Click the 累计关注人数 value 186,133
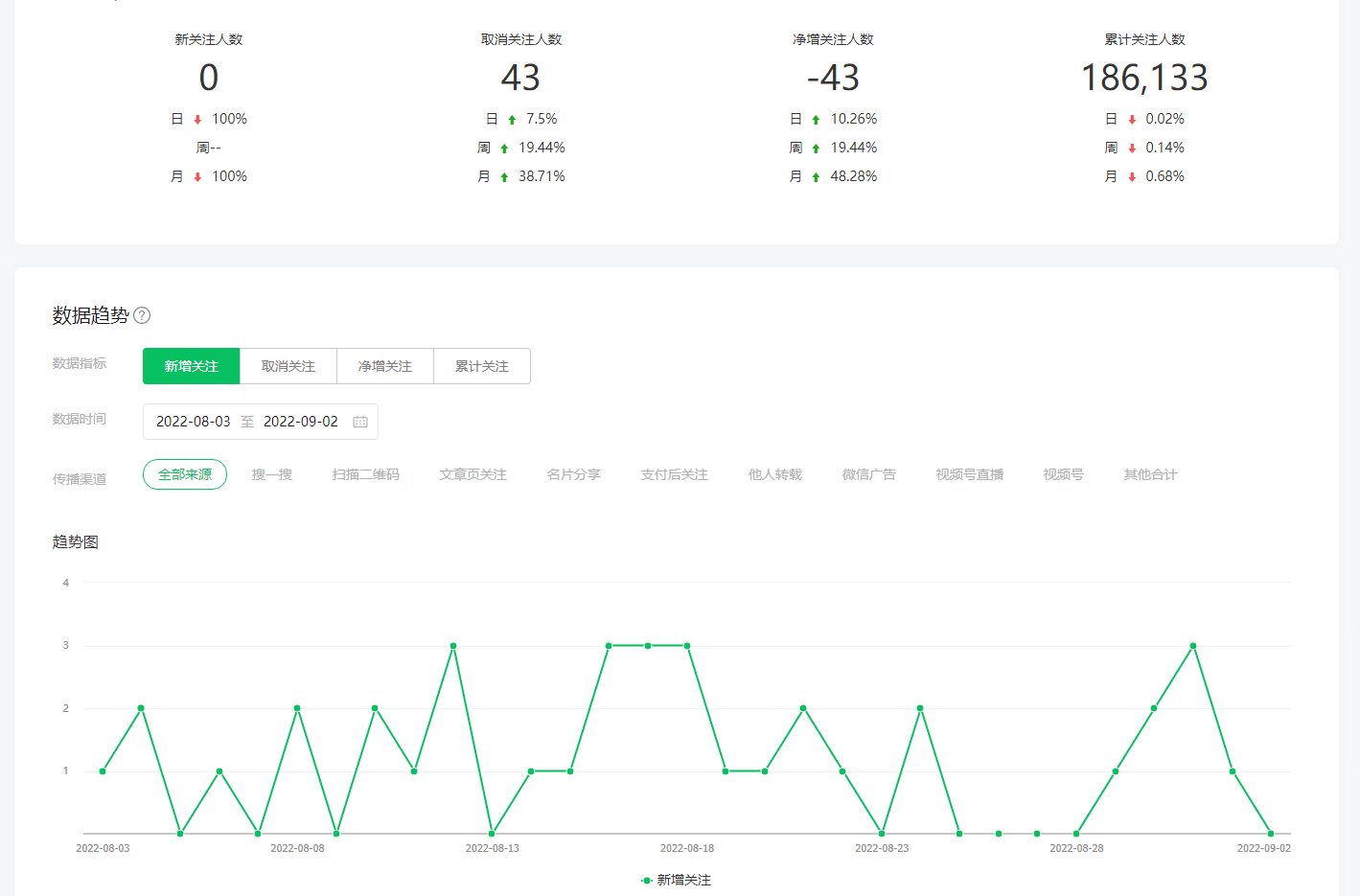This screenshot has width=1360, height=896. pyautogui.click(x=1144, y=78)
